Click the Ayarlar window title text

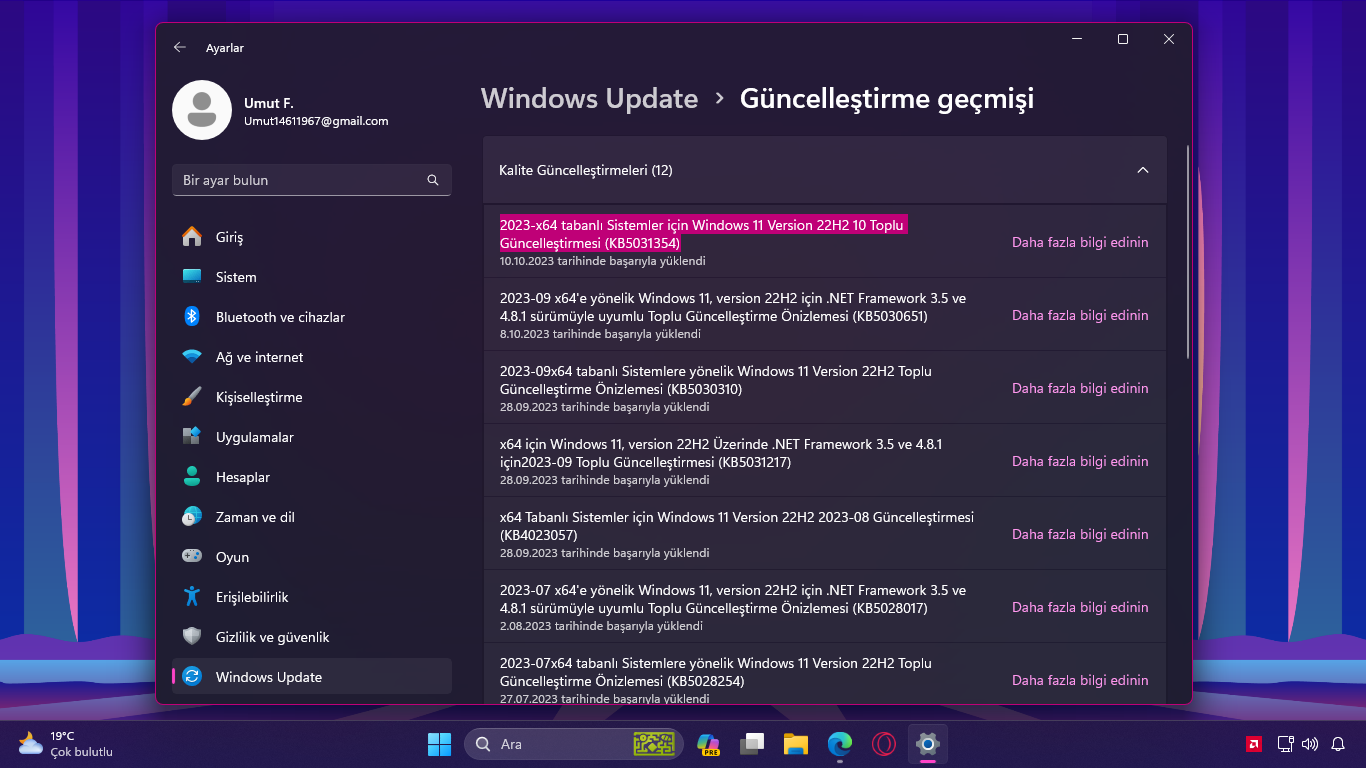pyautogui.click(x=225, y=48)
